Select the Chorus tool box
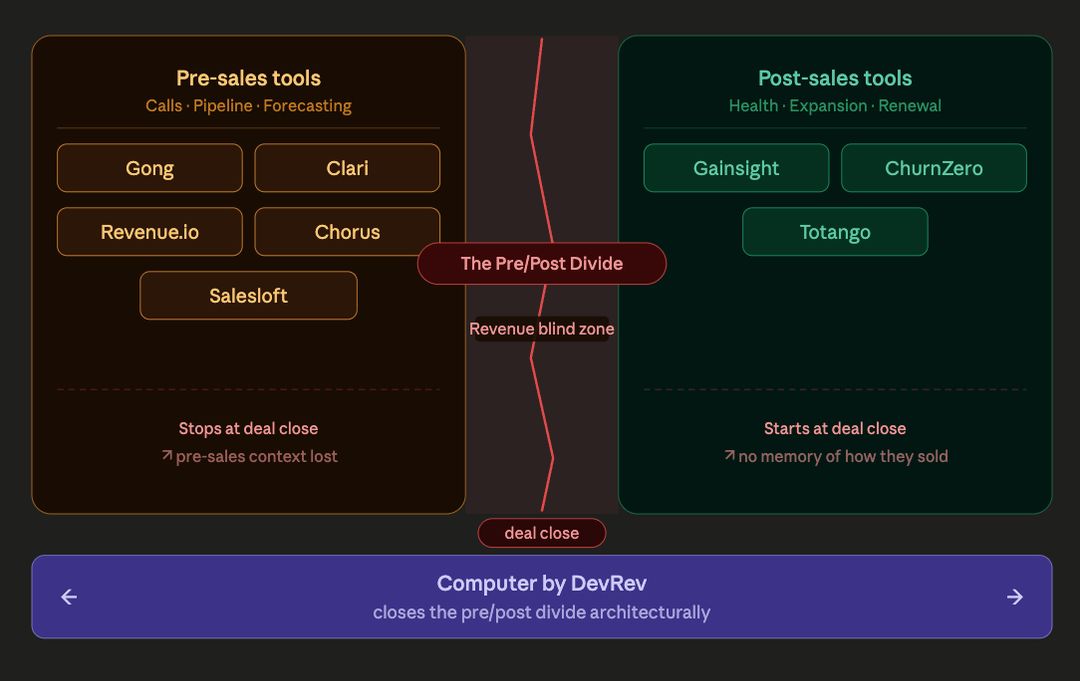 click(x=347, y=232)
